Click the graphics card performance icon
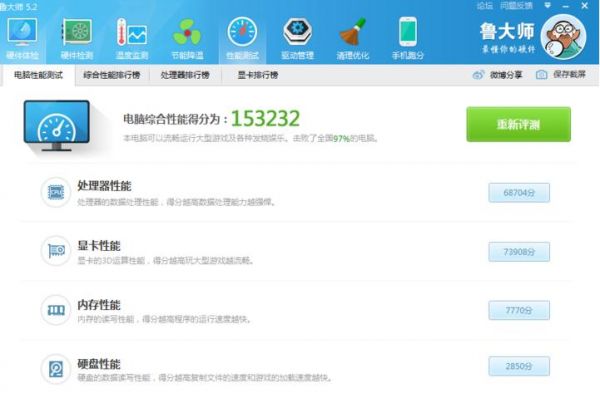This screenshot has width=600, height=398. [56, 251]
